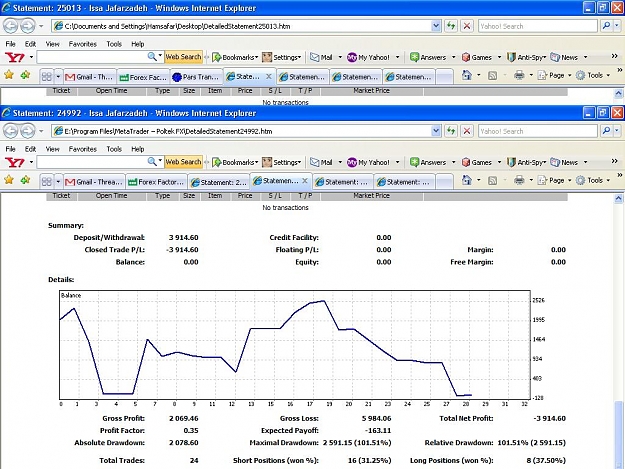The image size is (625, 469).
Task: Click Profit Factor value 0.35
Action: pos(191,430)
